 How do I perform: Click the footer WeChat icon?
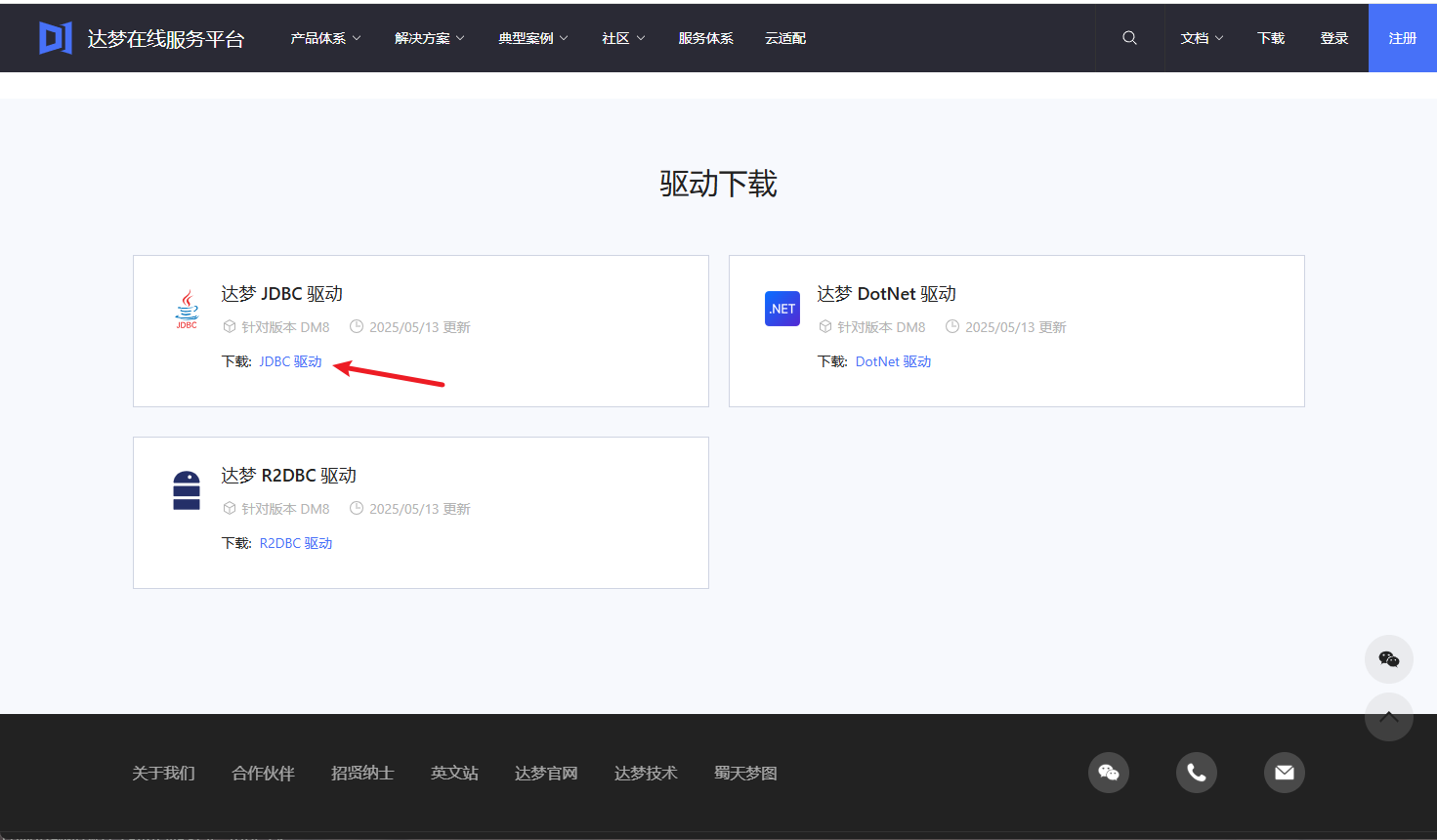point(1109,773)
